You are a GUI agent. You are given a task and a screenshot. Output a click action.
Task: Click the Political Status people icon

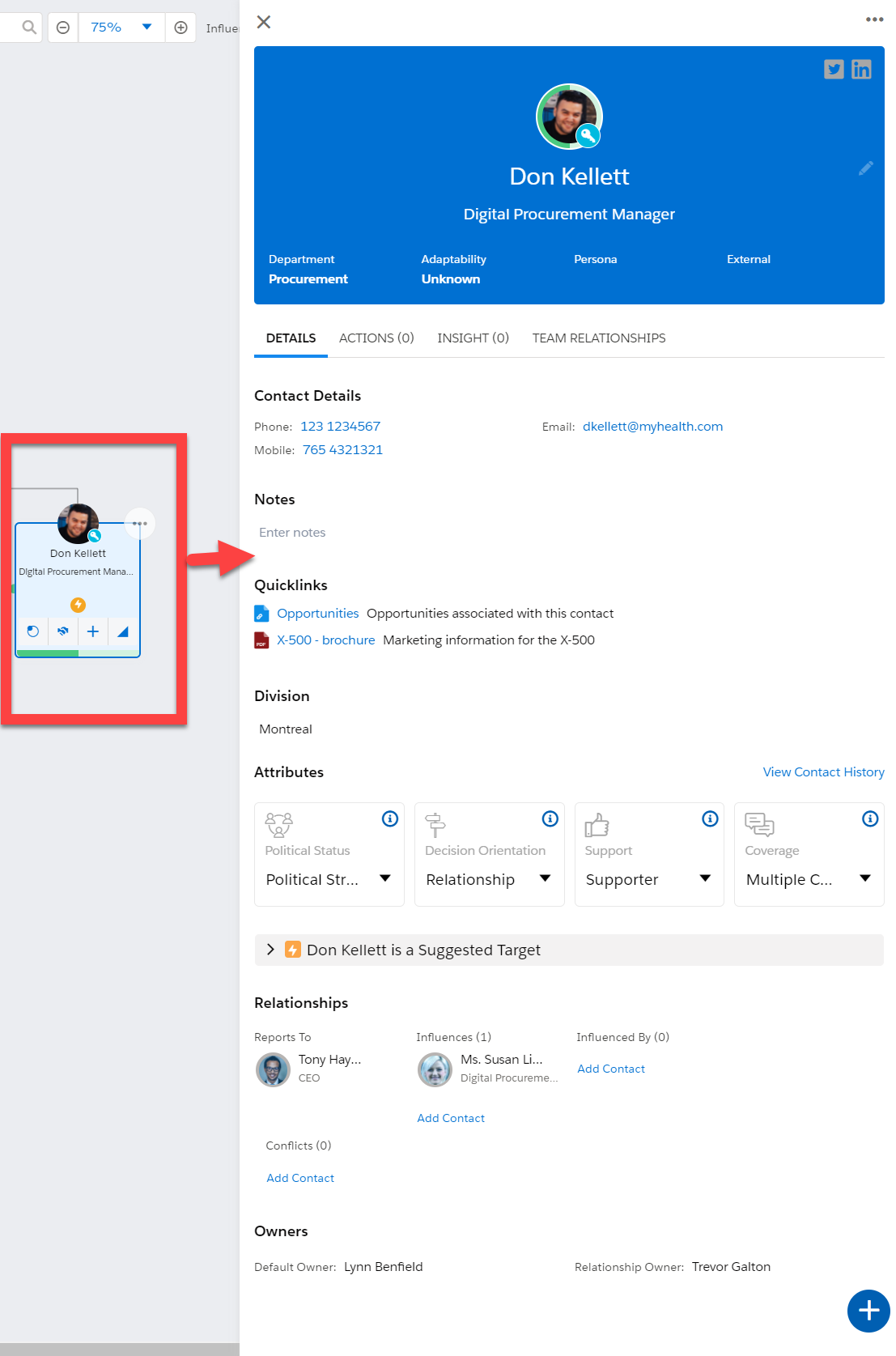tap(279, 824)
